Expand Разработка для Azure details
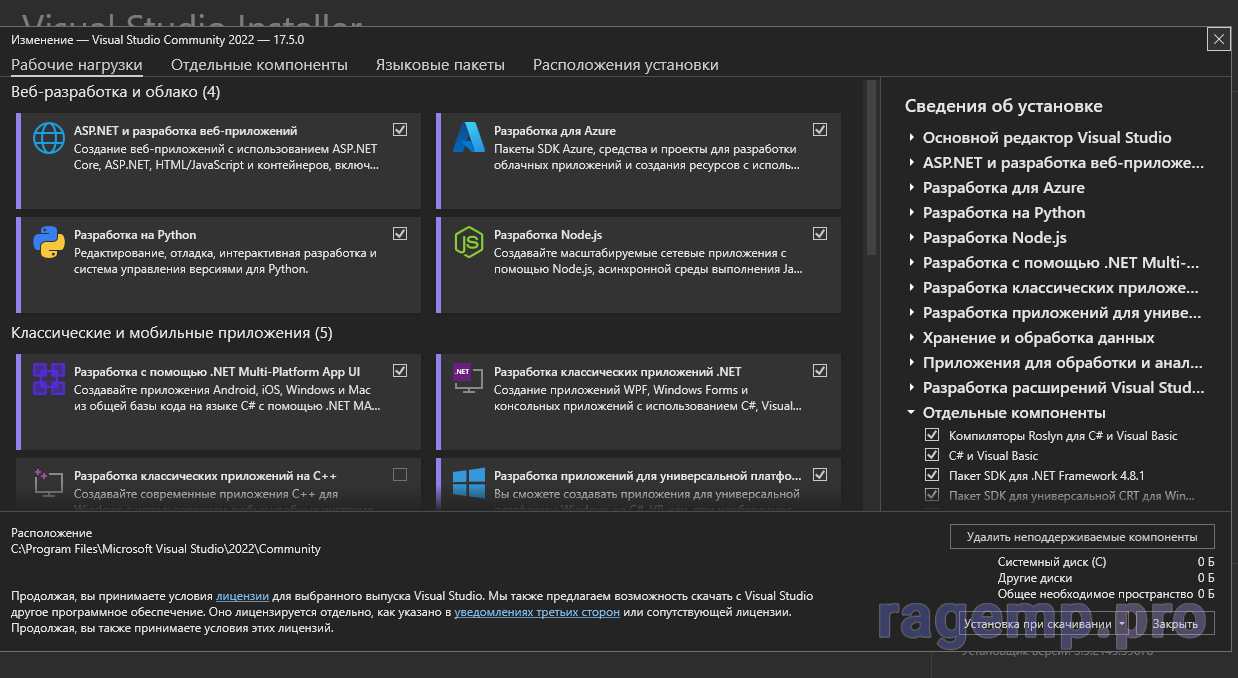 [x=911, y=187]
